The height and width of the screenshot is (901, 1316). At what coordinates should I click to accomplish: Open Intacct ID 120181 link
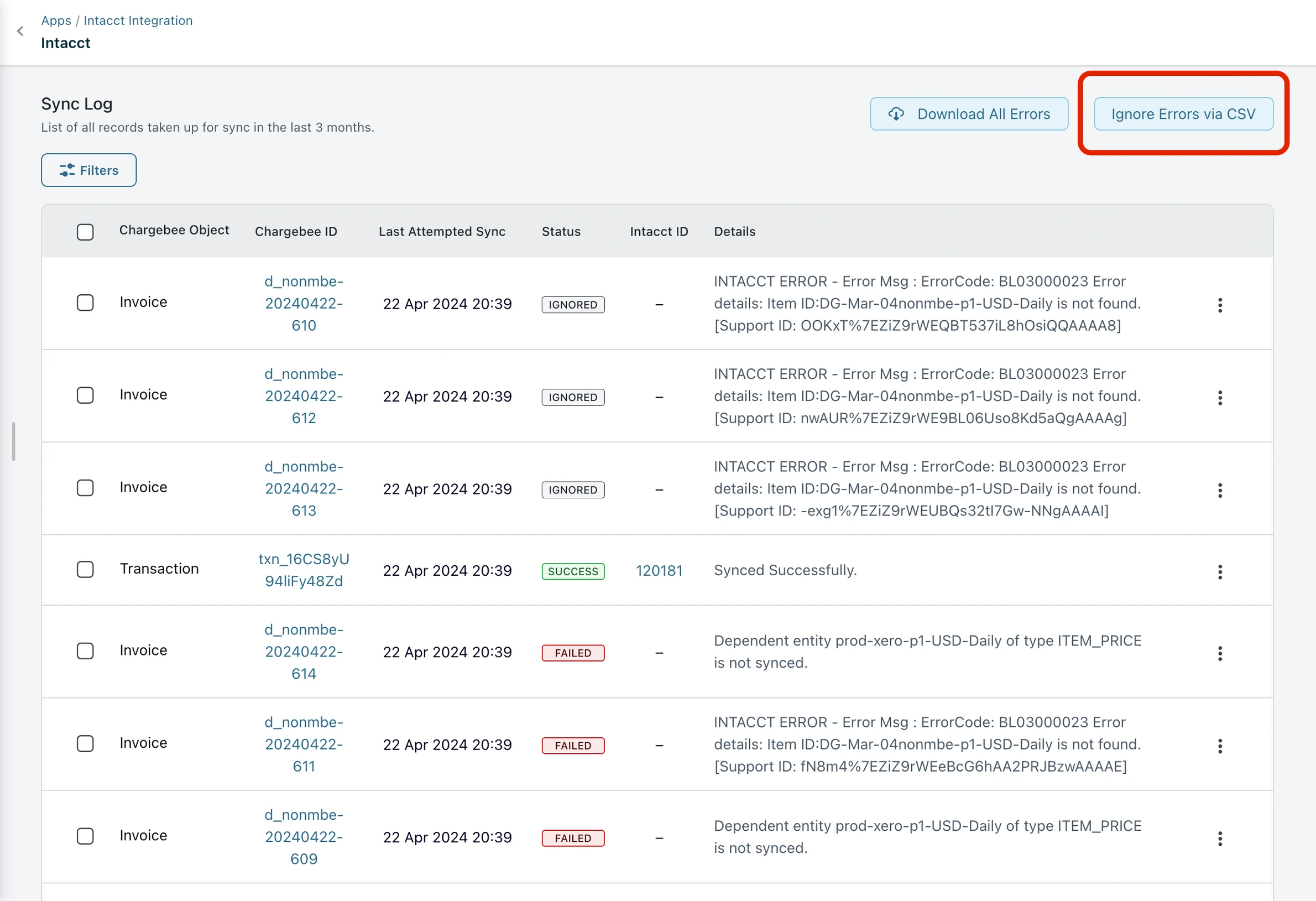pos(659,570)
